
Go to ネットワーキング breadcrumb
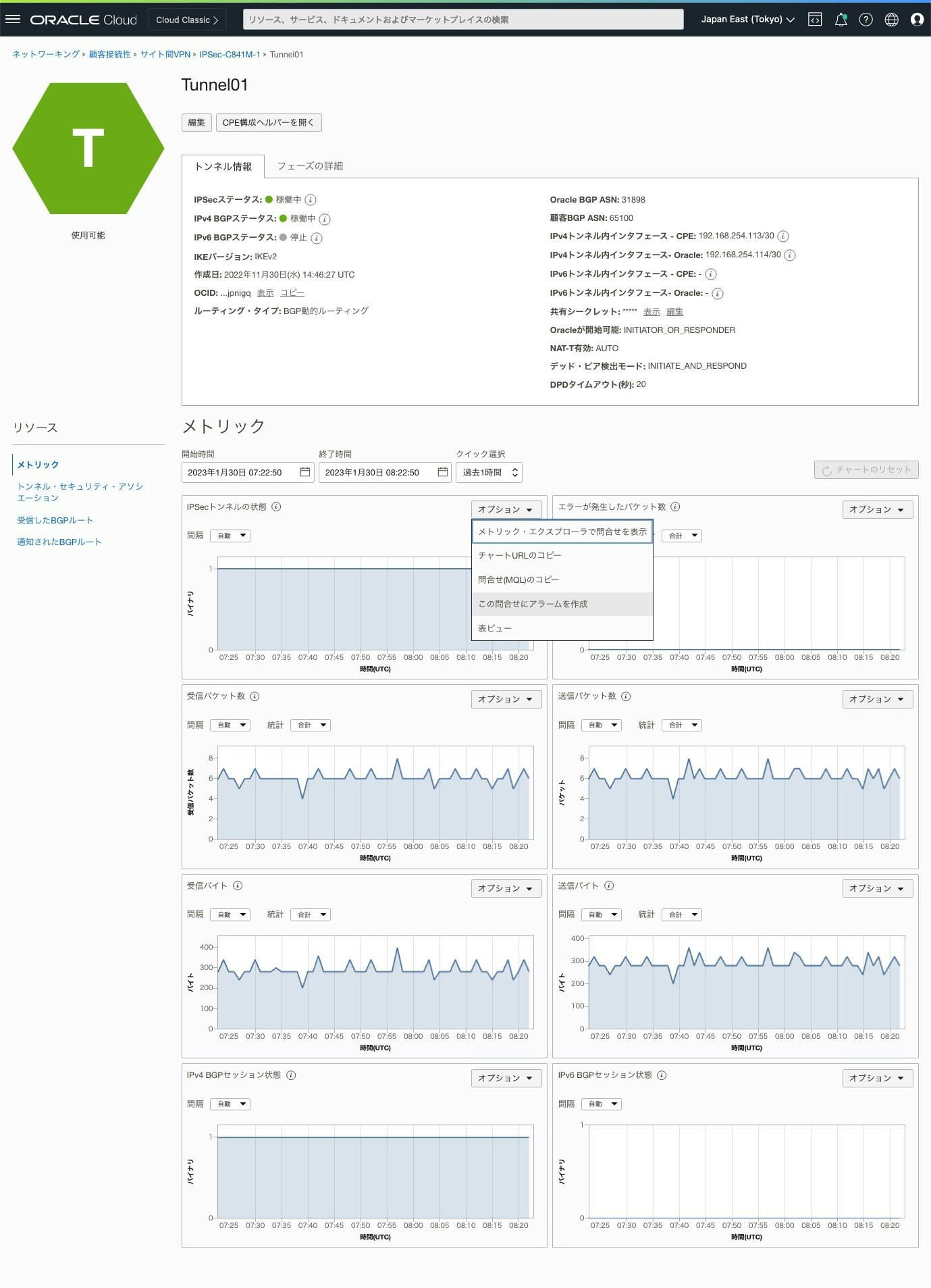[46, 55]
